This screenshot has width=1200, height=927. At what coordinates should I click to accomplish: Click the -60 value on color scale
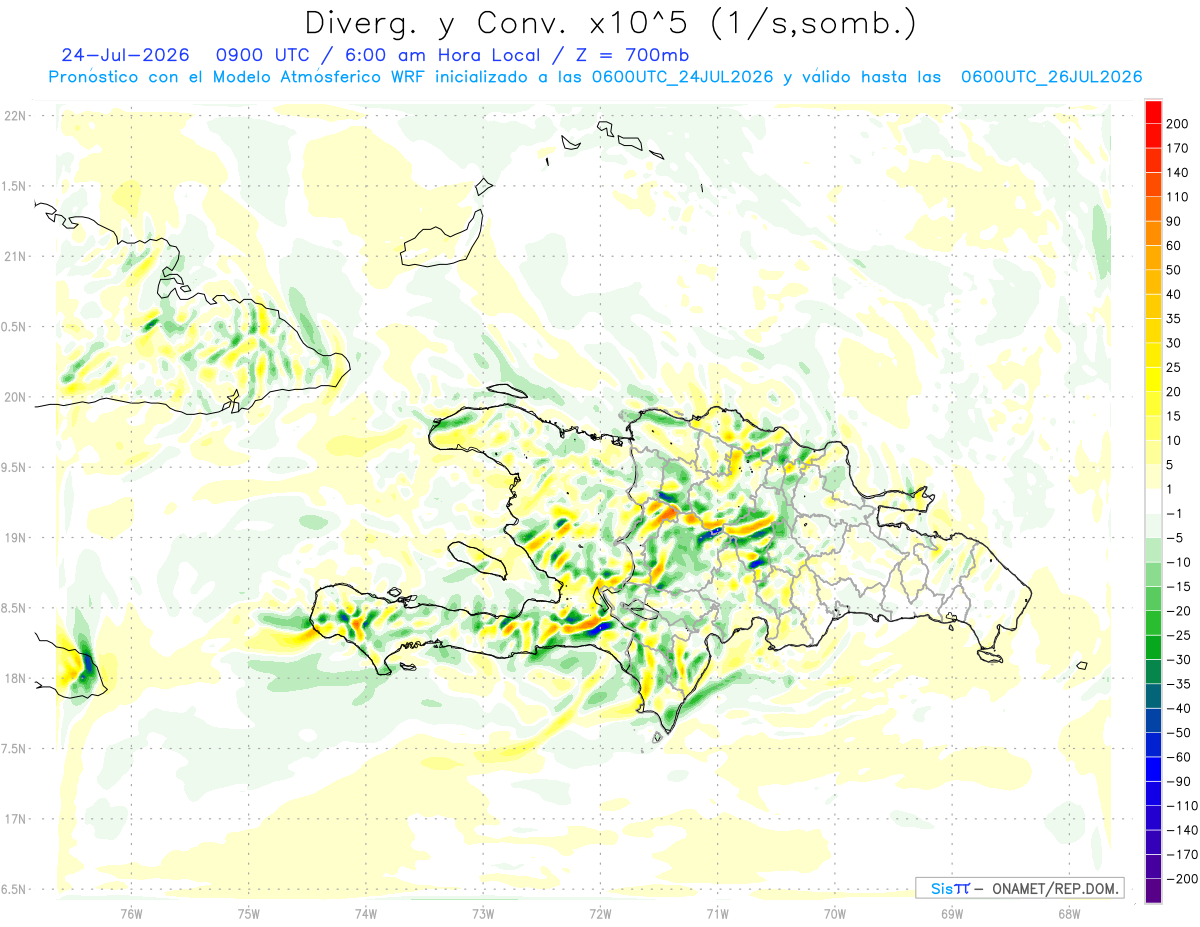1177,757
